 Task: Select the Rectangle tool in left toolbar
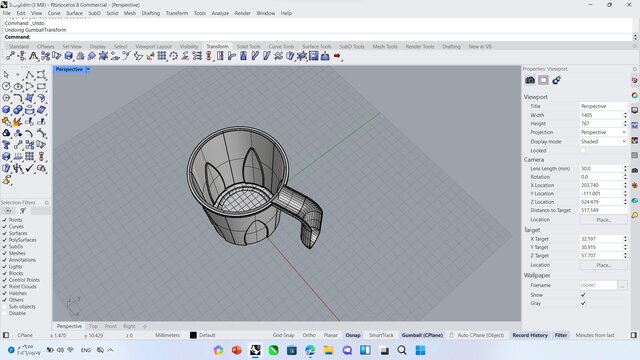pos(41,86)
